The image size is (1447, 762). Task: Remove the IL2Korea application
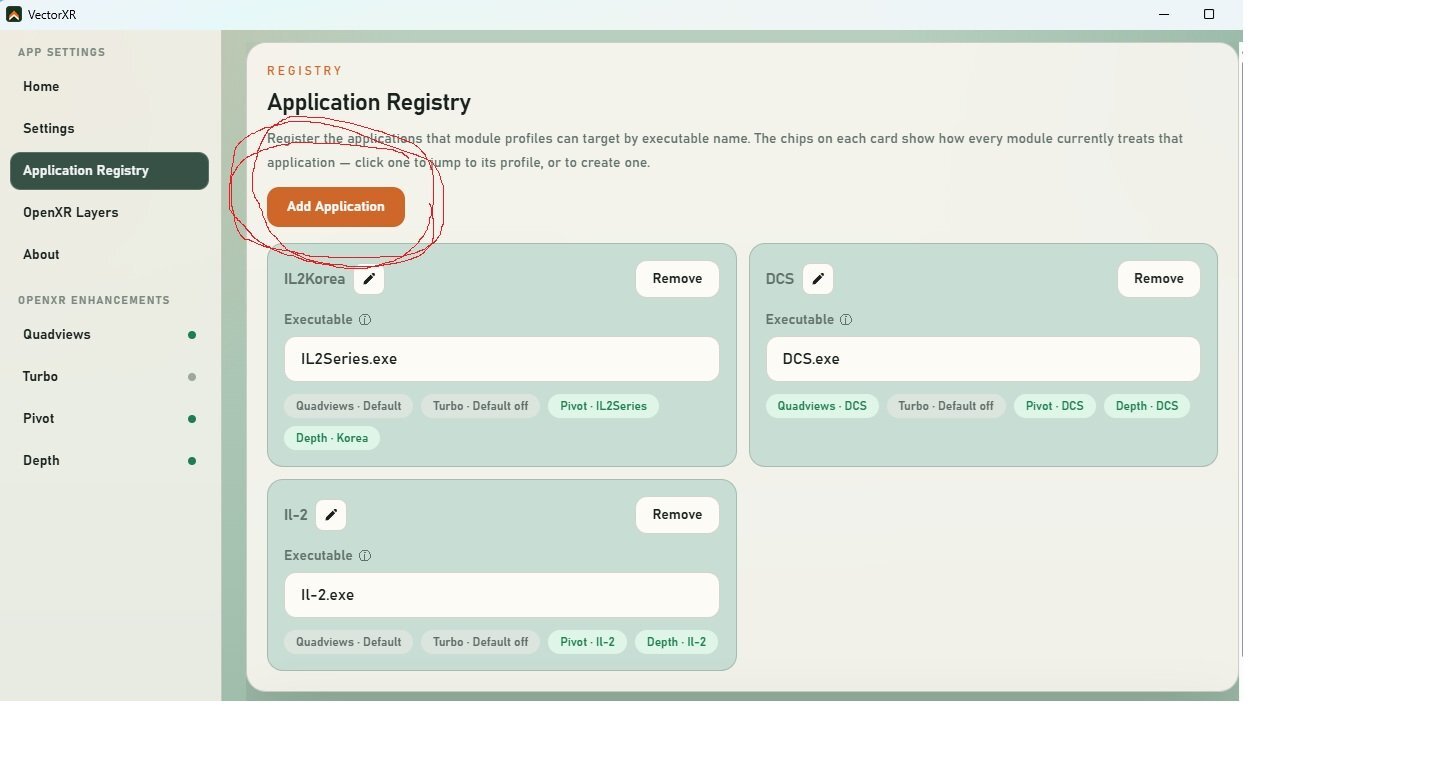[x=677, y=279]
